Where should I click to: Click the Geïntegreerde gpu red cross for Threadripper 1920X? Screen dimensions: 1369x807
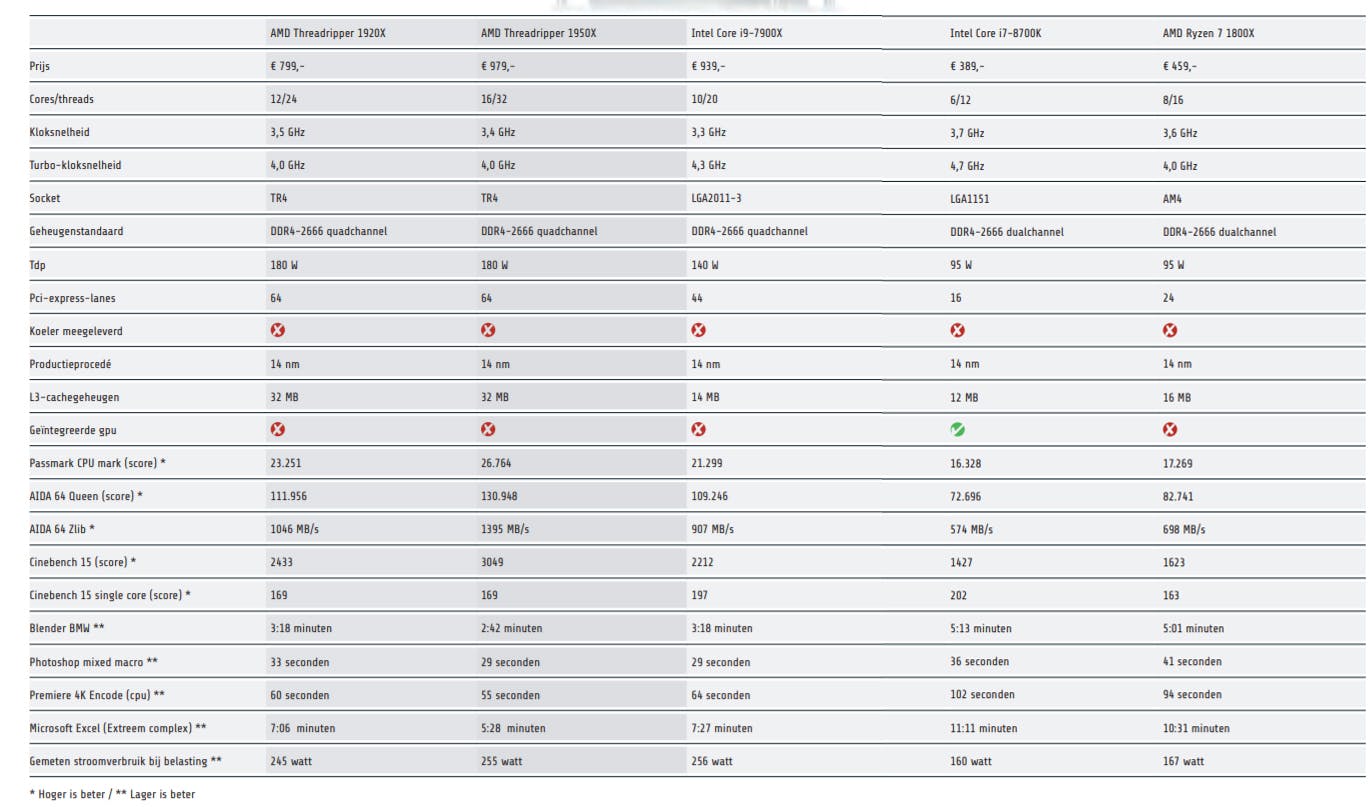pyautogui.click(x=278, y=429)
